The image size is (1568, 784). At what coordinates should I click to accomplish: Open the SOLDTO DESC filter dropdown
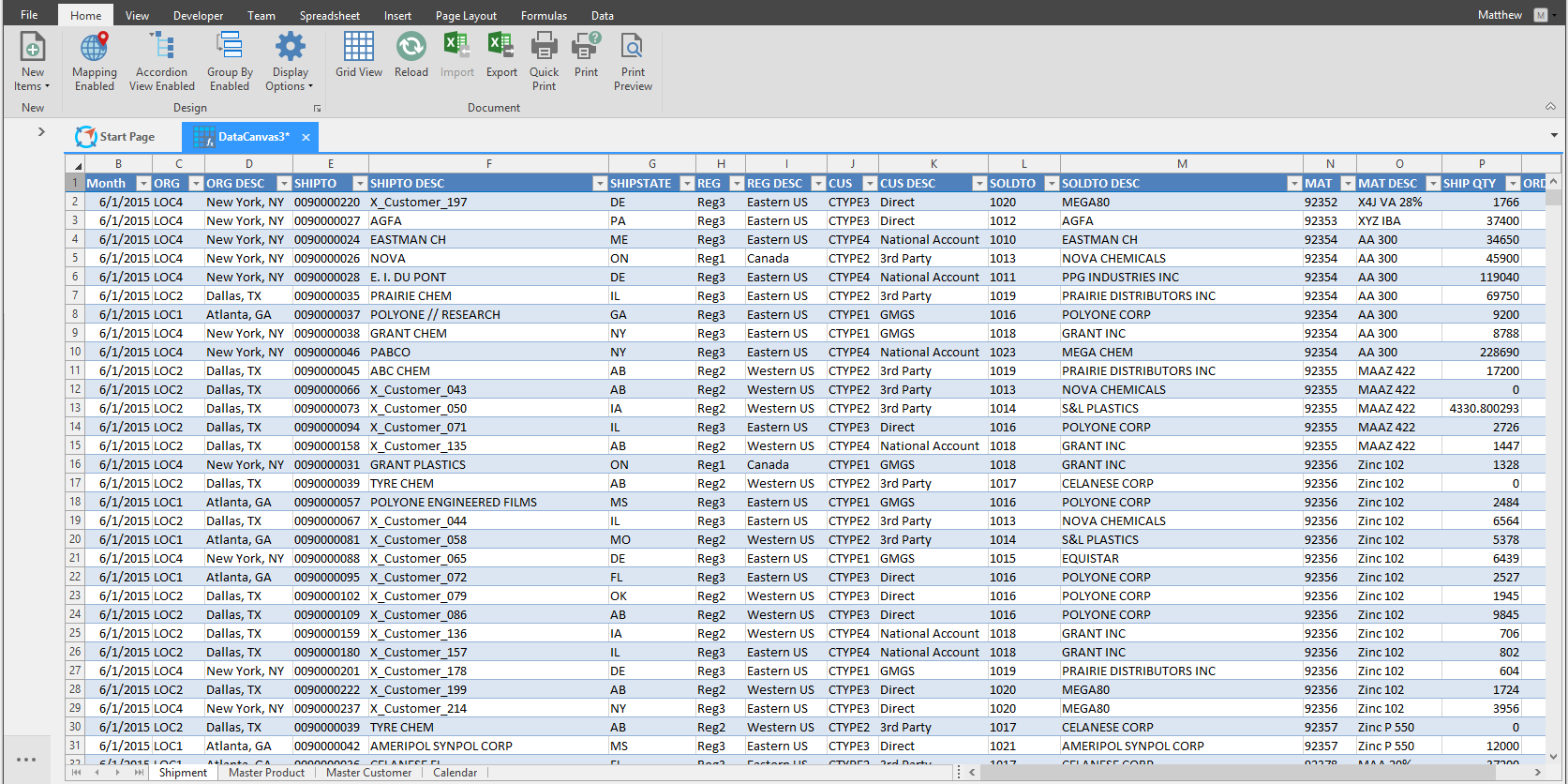pos(1294,184)
